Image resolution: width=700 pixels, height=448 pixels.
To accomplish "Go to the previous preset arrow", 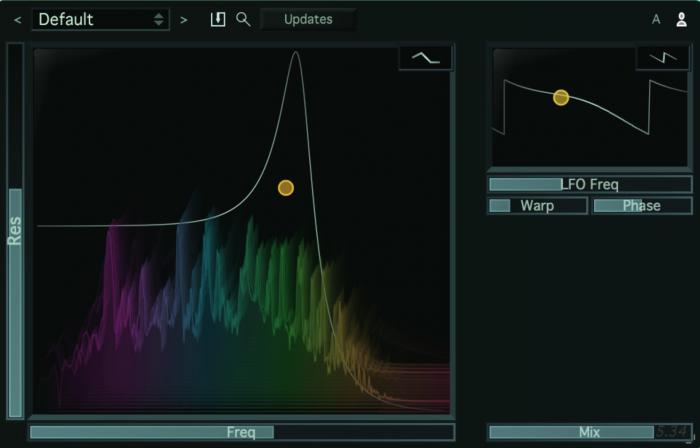I will click(17, 20).
